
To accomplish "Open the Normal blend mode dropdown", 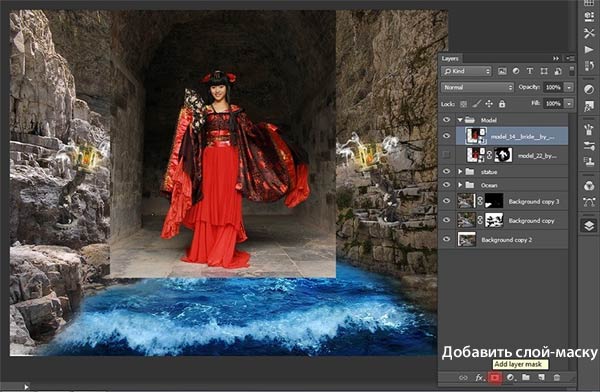I will coord(477,87).
